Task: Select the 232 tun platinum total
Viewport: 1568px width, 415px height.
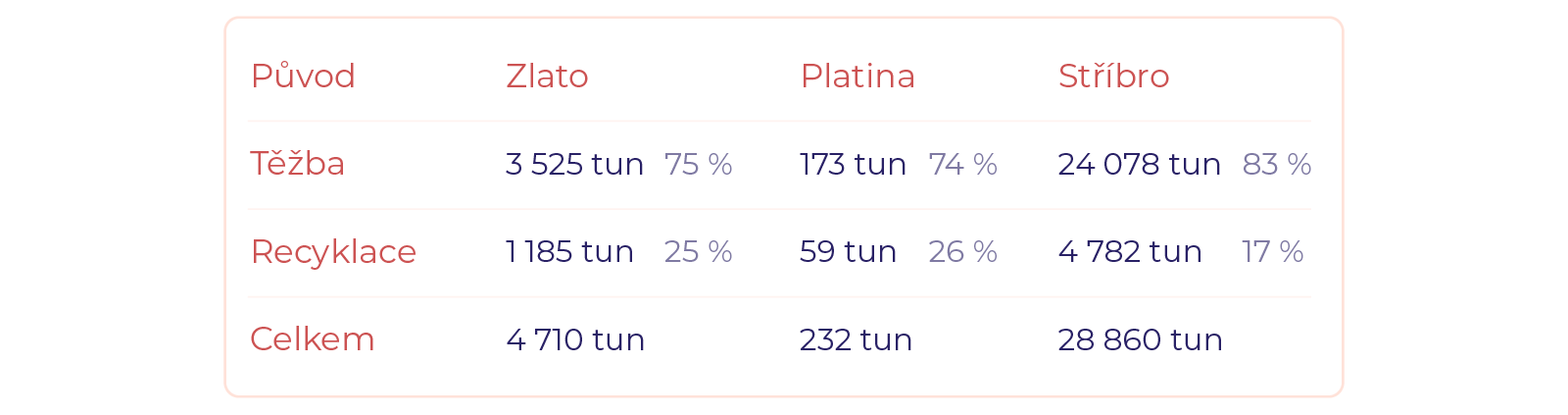Action: coord(856,339)
